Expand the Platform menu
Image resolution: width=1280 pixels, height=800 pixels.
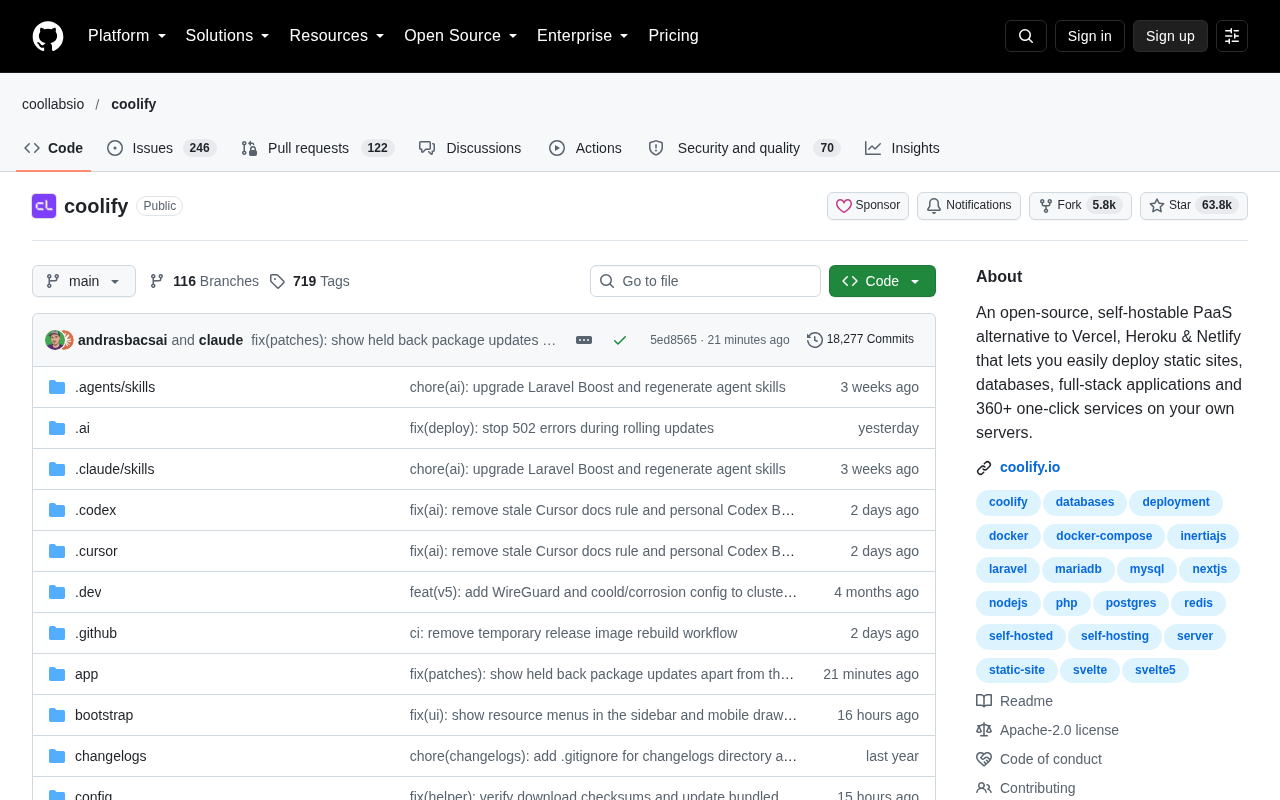(127, 36)
